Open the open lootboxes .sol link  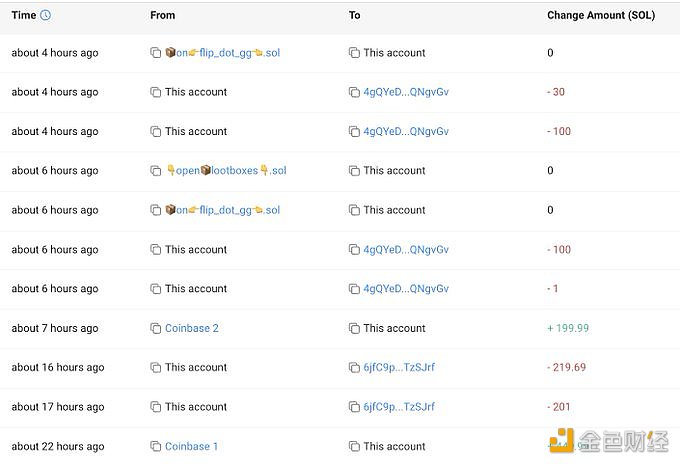pos(226,170)
